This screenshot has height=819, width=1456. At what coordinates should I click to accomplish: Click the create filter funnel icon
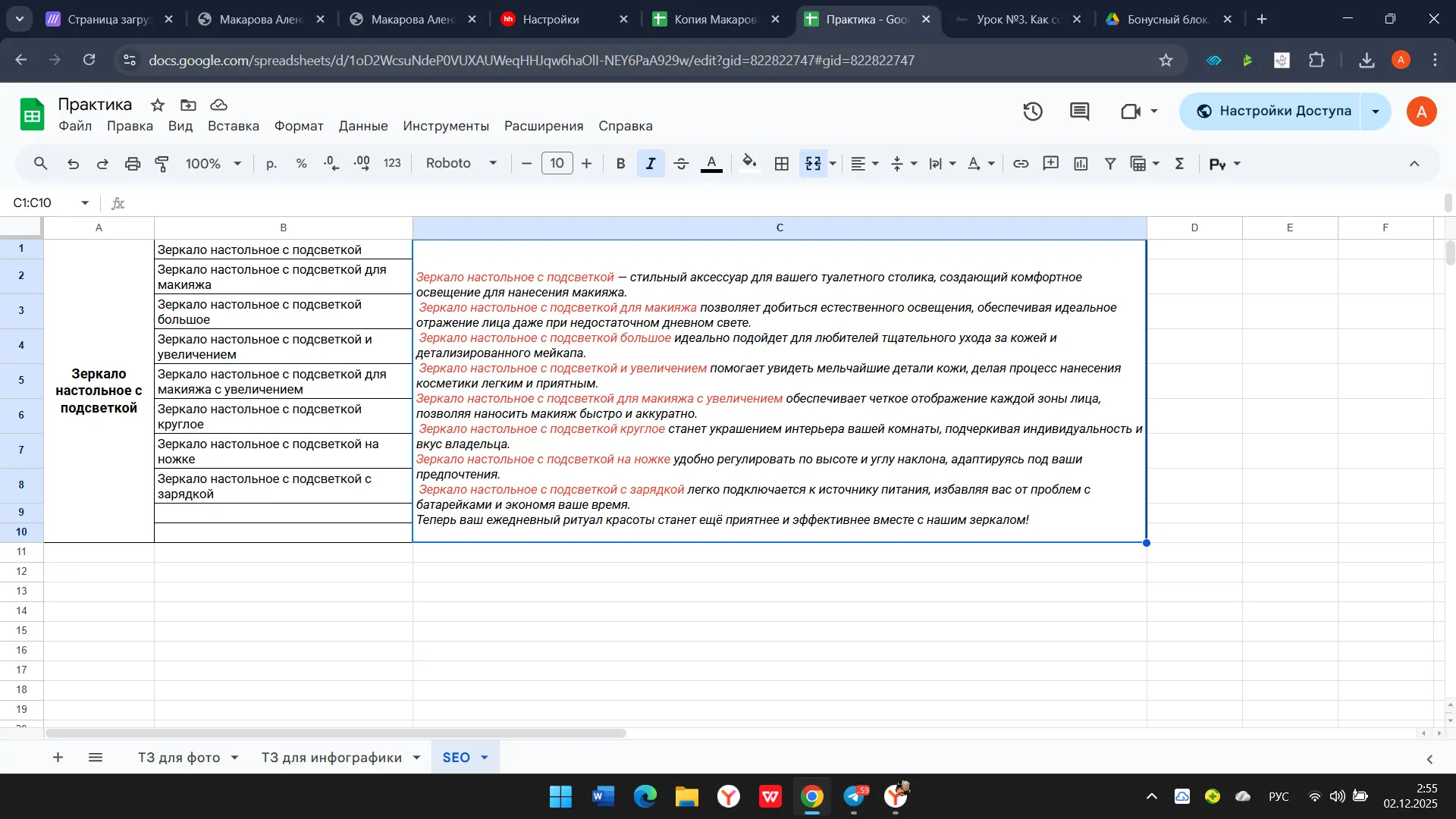(1110, 164)
